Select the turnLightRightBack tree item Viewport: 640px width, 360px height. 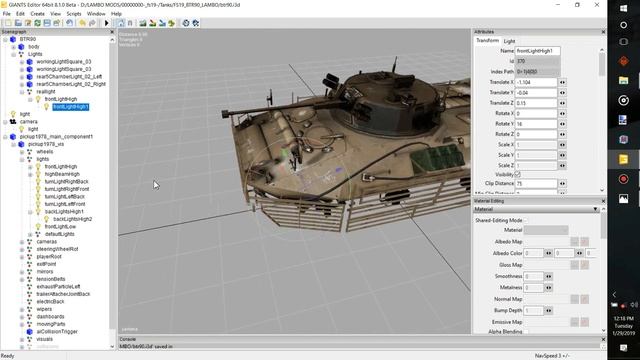(67, 182)
